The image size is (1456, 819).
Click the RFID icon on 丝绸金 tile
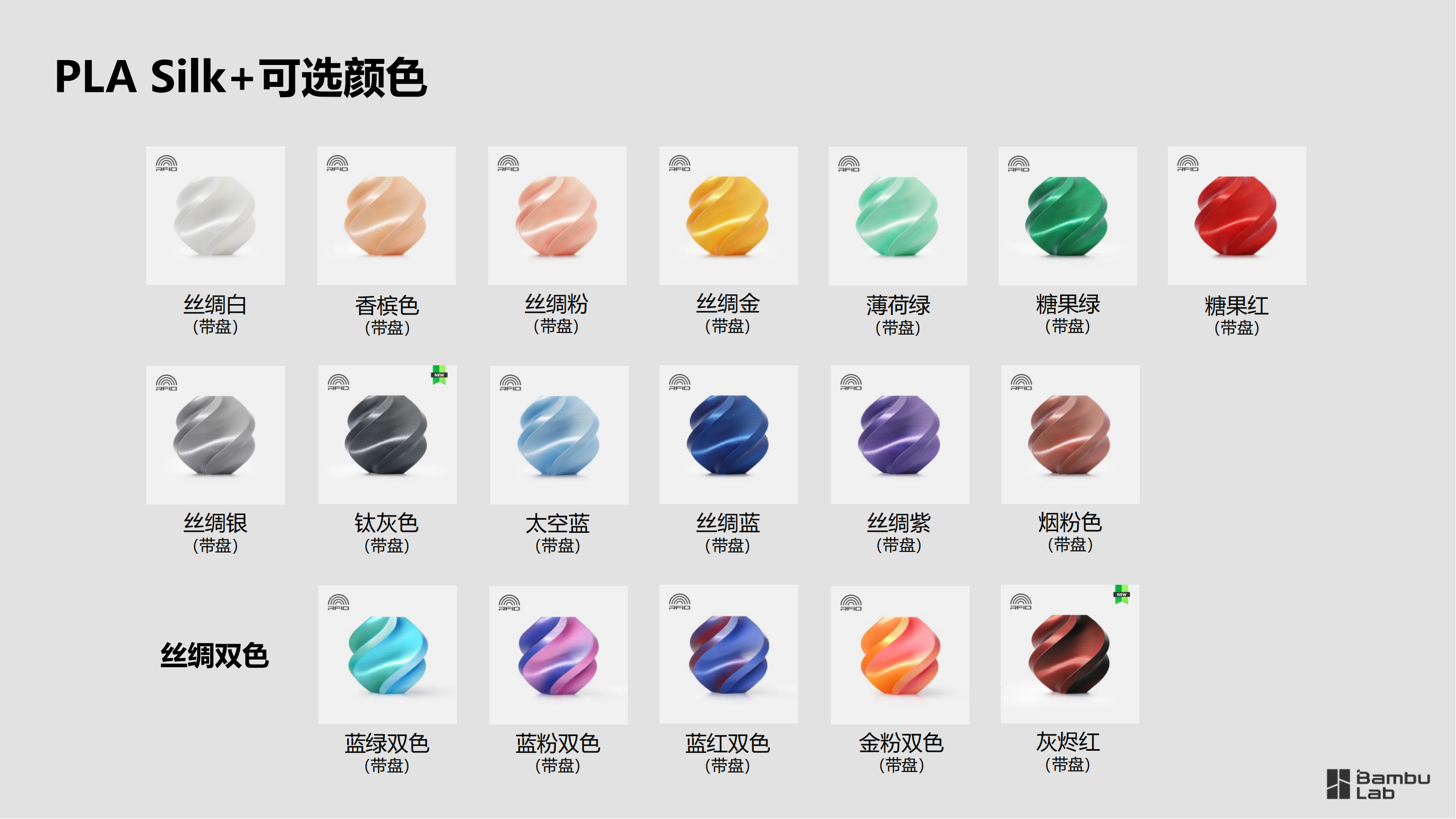click(679, 164)
